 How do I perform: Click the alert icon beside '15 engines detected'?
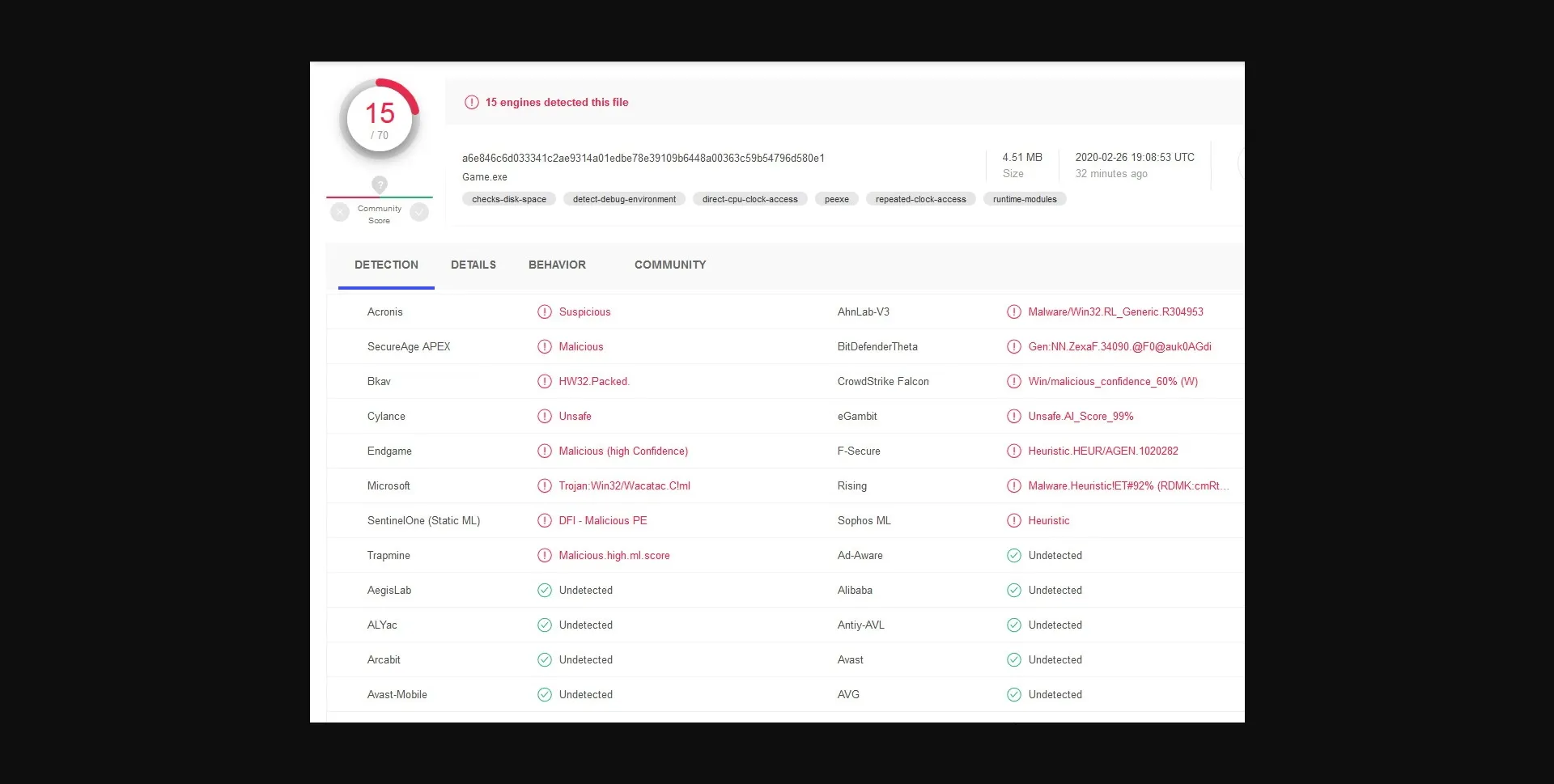pyautogui.click(x=471, y=103)
